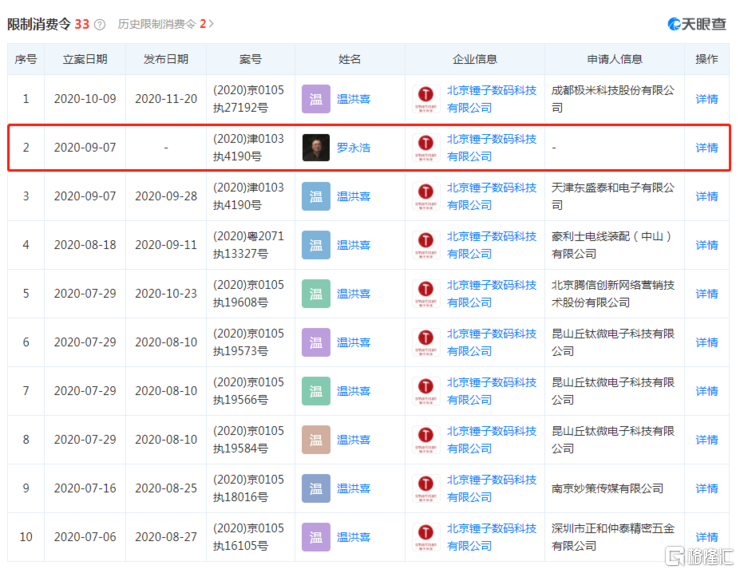Open 详情 for case 执18016号
740x573 pixels.
pyautogui.click(x=706, y=488)
